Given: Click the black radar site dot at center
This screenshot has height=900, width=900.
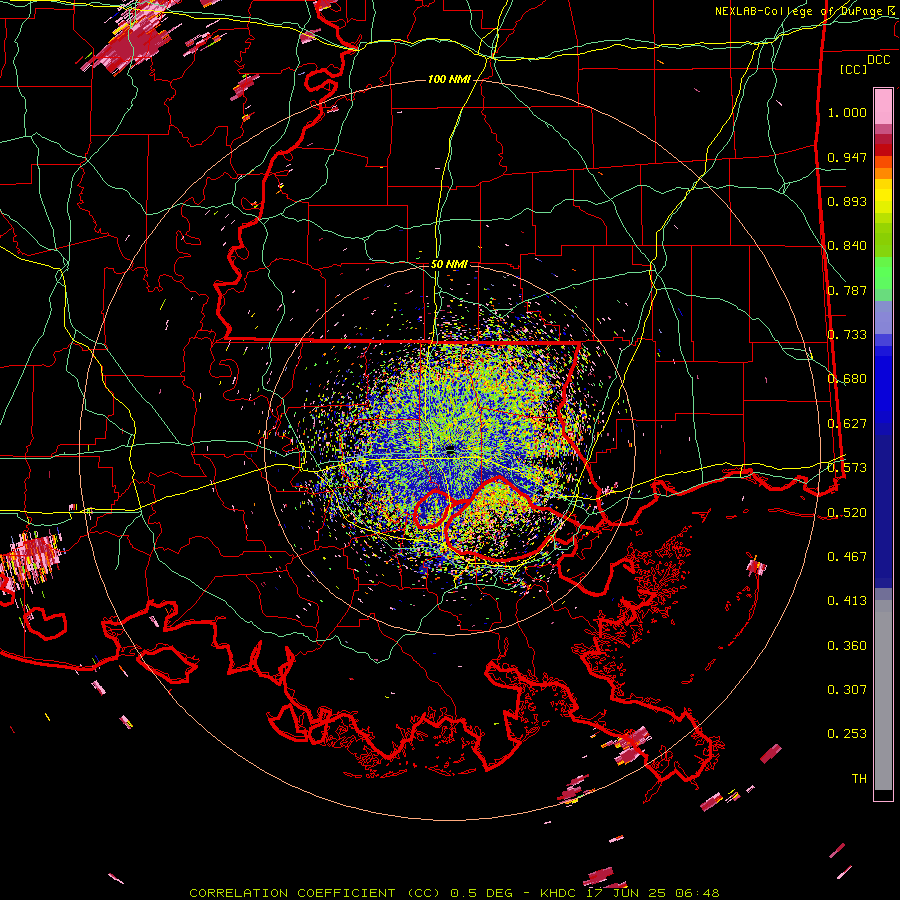Looking at the screenshot, I should (450, 451).
